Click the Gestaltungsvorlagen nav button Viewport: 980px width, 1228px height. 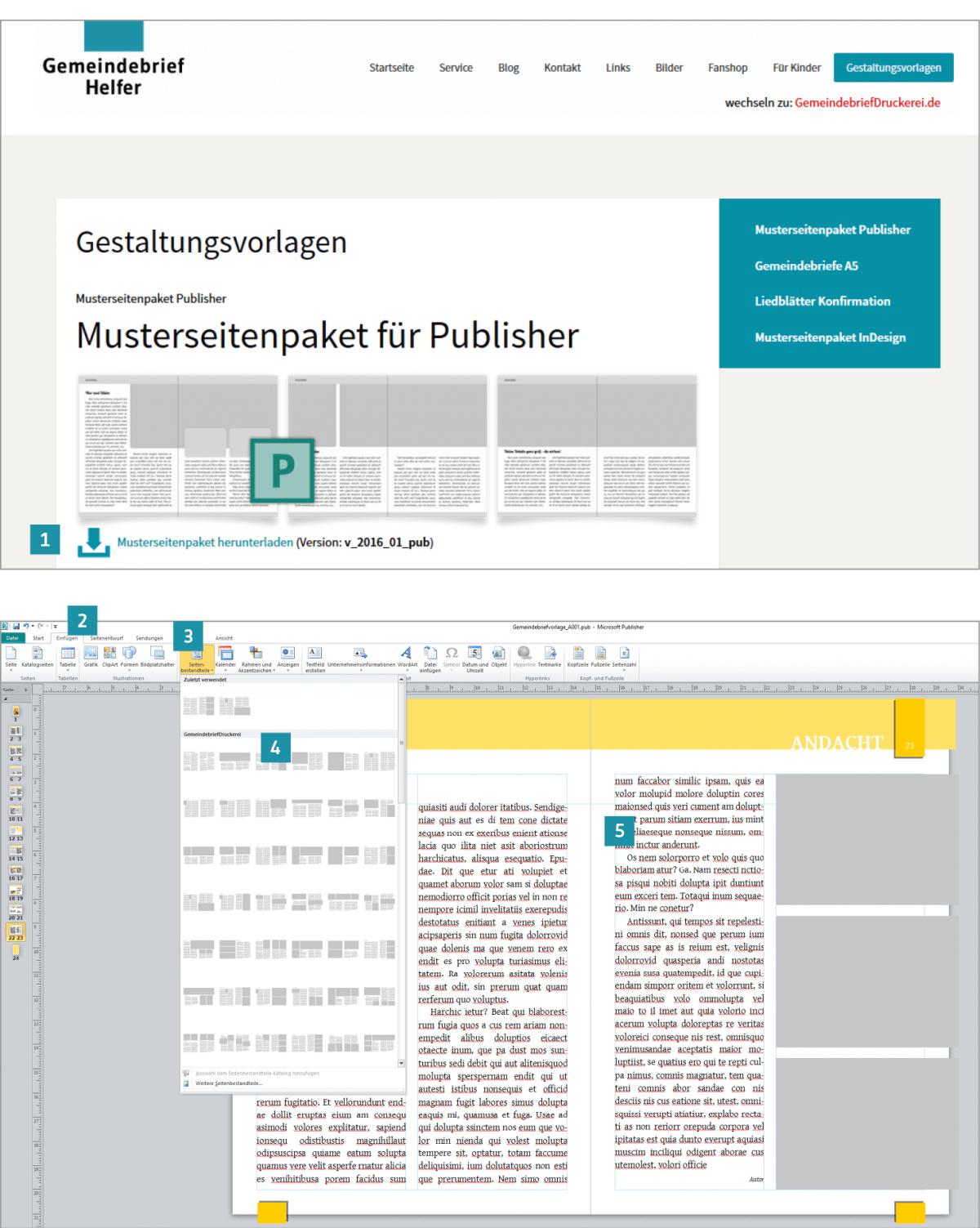[x=893, y=68]
